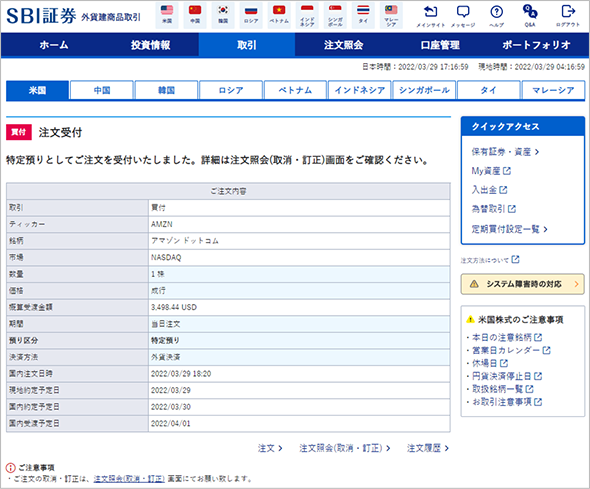This screenshot has height=489, width=590.
Task: Open the ポートフォリオ main menu
Action: point(536,45)
